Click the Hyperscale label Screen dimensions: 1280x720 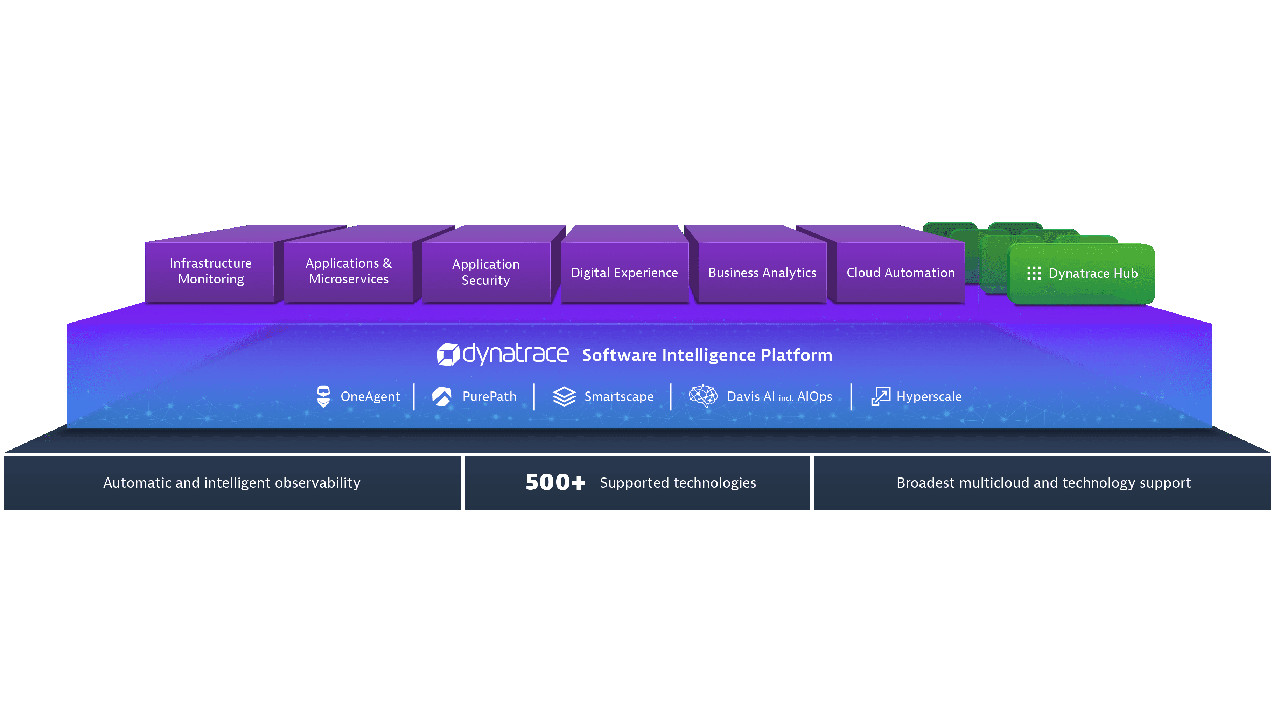(929, 397)
